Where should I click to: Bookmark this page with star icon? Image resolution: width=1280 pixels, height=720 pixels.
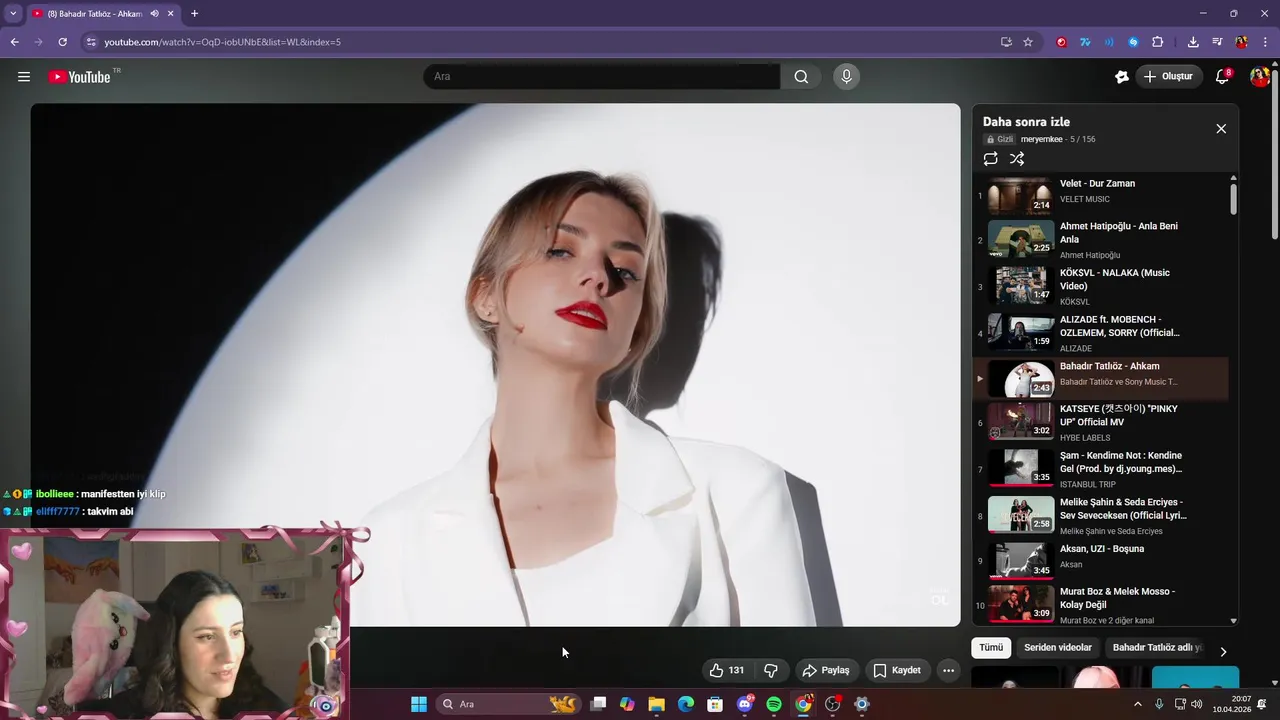1028,42
